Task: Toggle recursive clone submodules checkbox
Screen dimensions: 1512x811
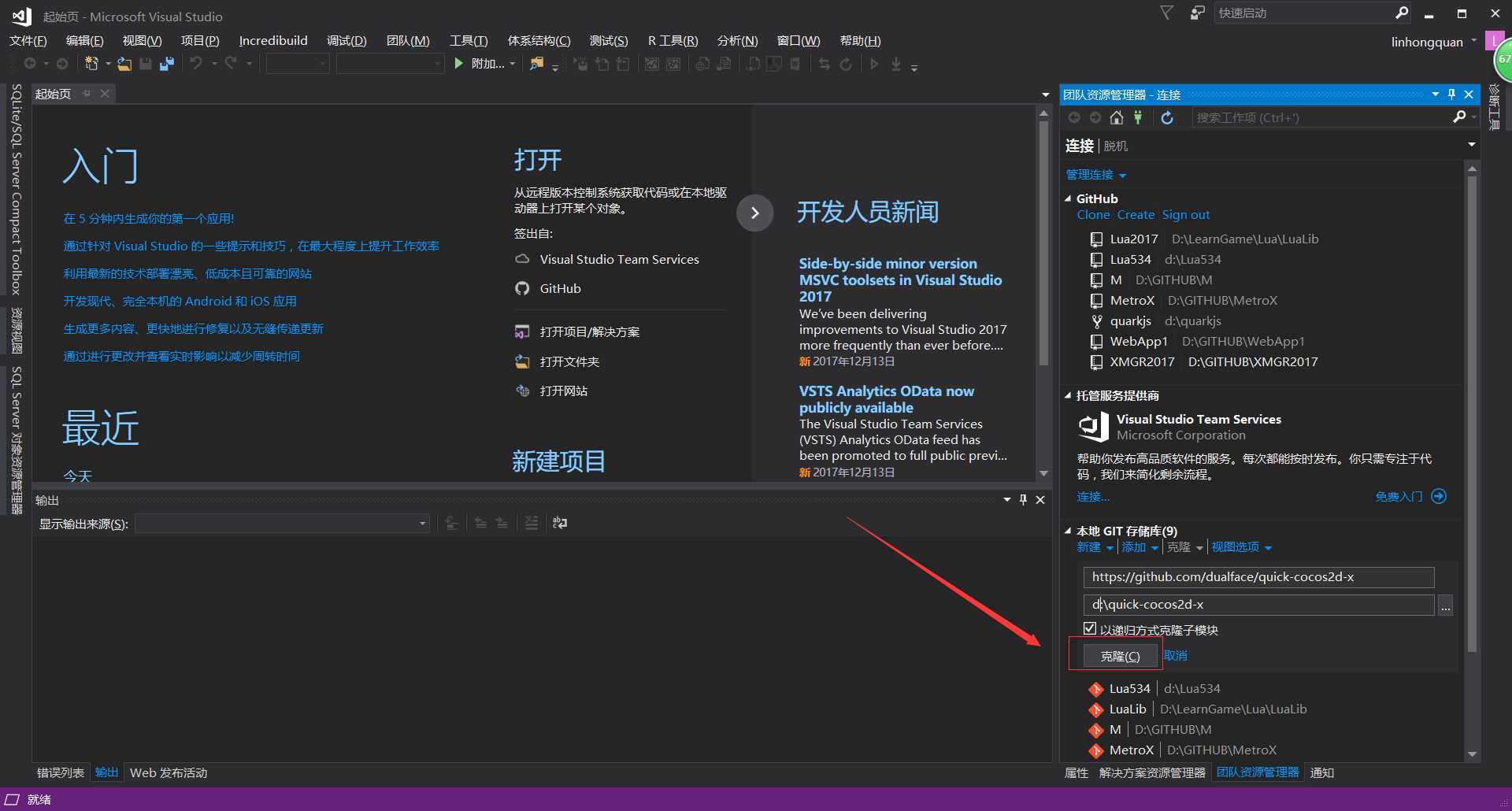Action: 1090,629
